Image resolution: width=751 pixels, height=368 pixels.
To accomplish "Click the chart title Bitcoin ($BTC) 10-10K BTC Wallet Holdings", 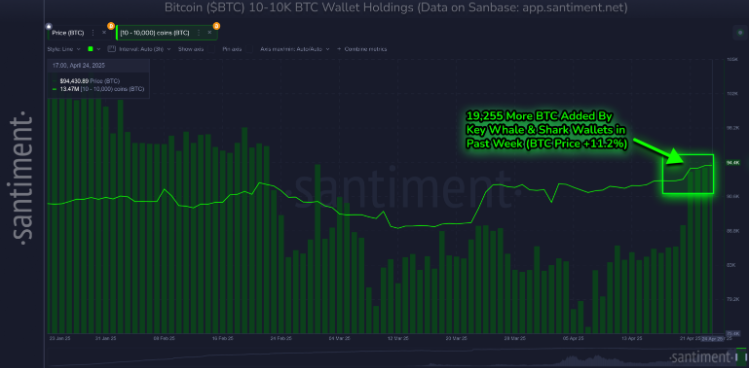I will (x=396, y=8).
